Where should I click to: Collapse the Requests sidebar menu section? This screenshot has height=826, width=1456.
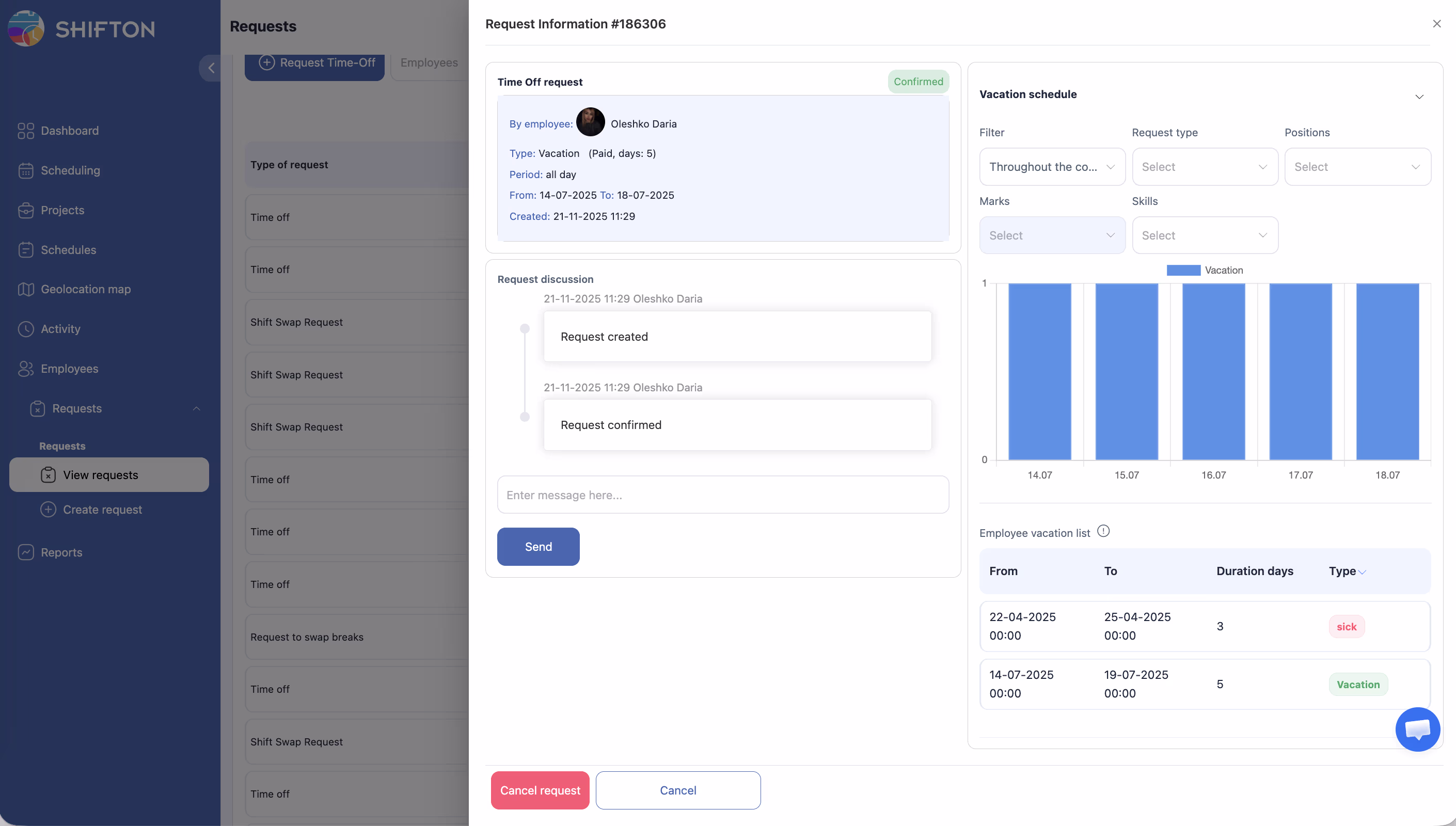click(x=196, y=408)
